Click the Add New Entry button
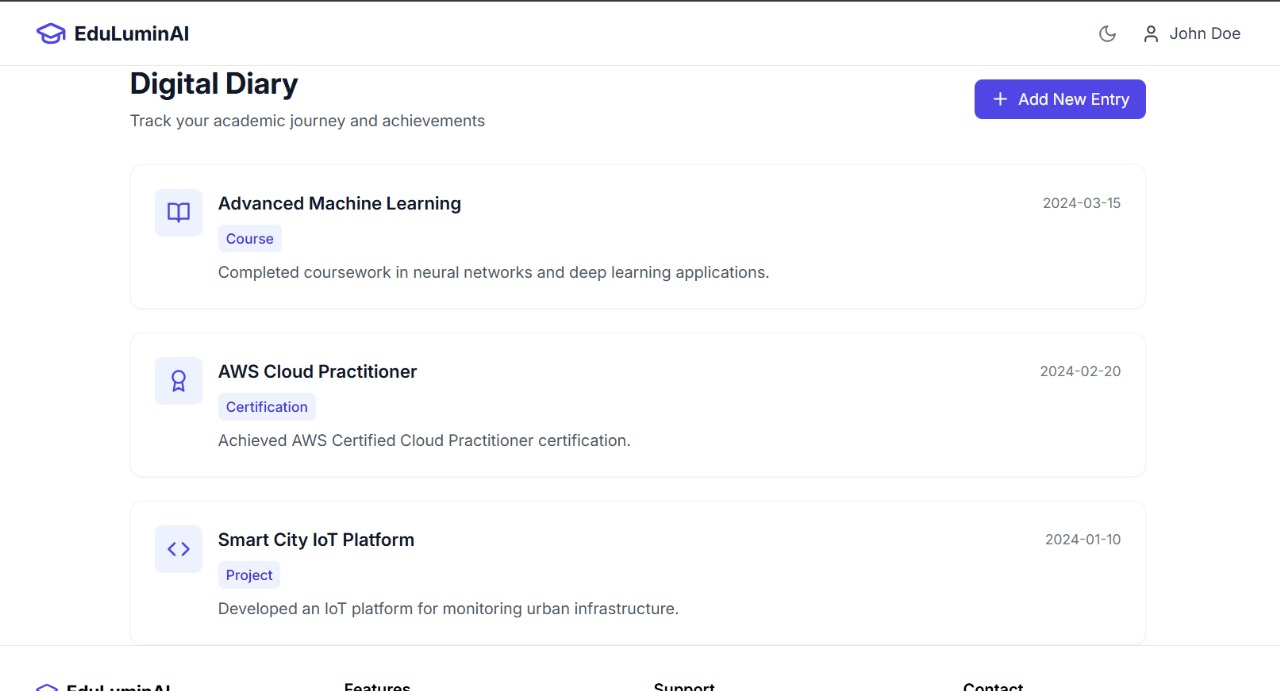 1060,99
